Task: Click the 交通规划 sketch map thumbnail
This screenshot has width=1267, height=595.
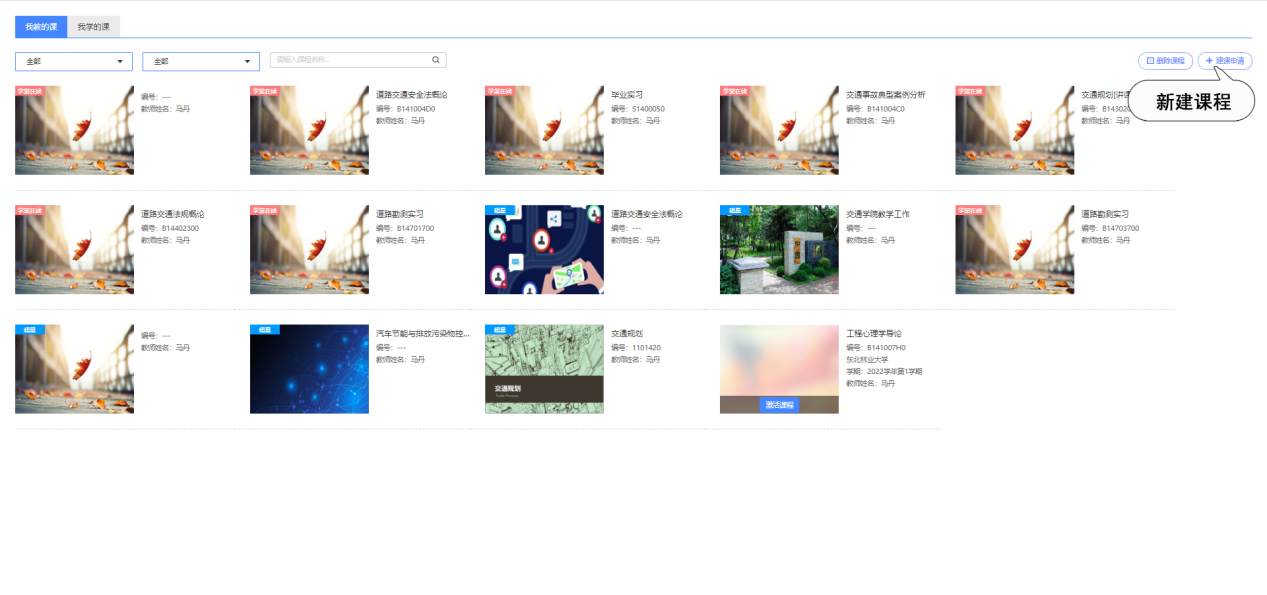Action: (x=544, y=369)
